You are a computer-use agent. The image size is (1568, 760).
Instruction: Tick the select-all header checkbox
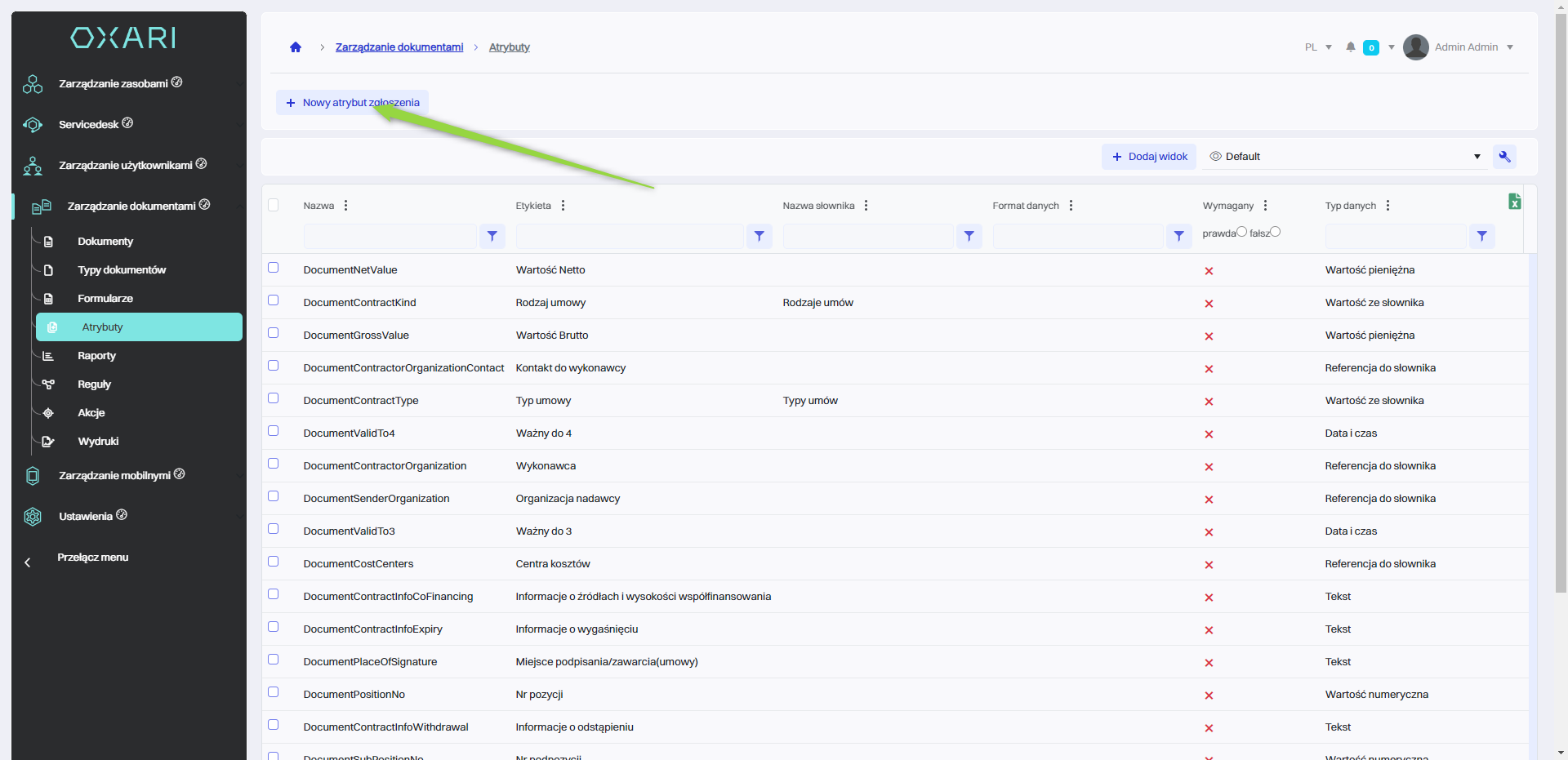[274, 205]
